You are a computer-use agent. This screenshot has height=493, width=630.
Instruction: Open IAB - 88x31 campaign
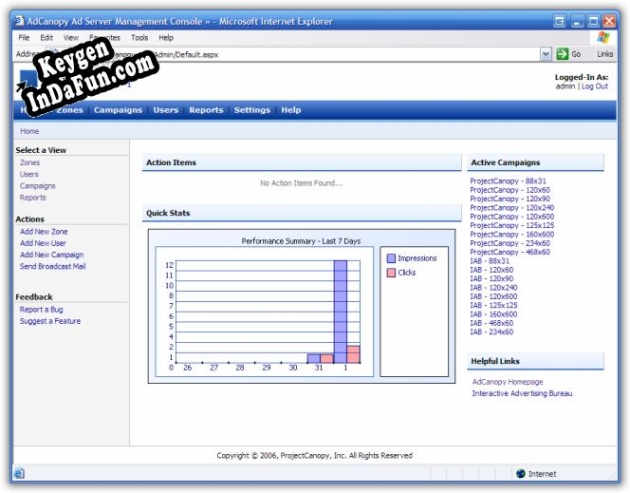click(x=490, y=261)
